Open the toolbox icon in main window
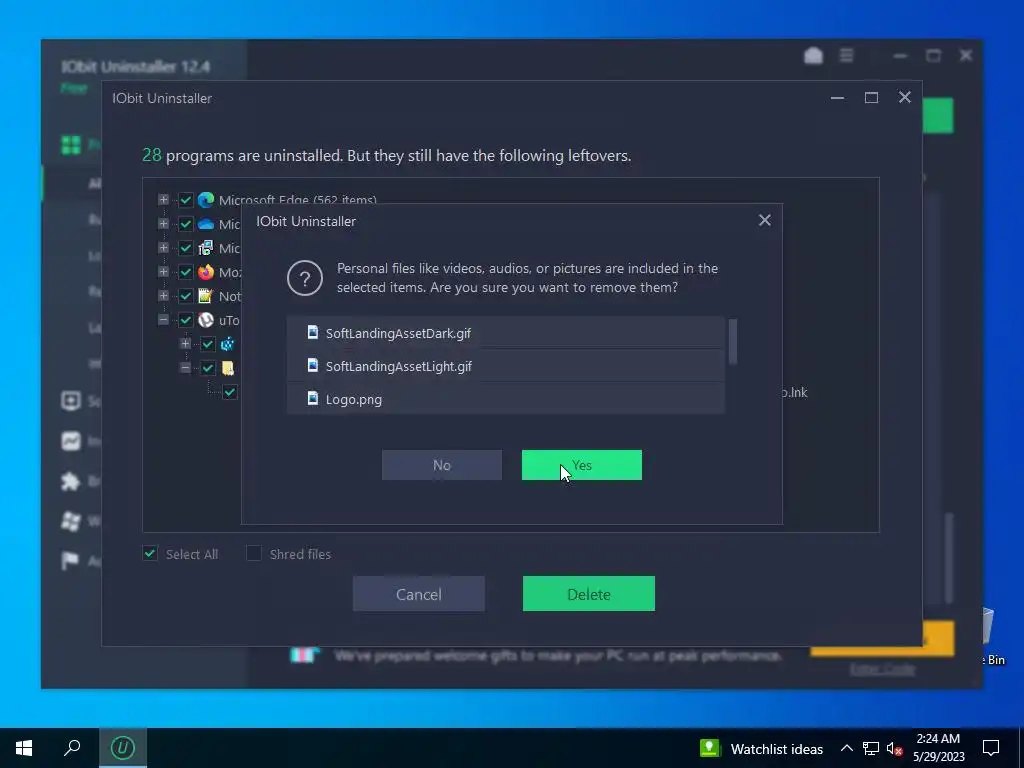The image size is (1024, 768). 813,56
